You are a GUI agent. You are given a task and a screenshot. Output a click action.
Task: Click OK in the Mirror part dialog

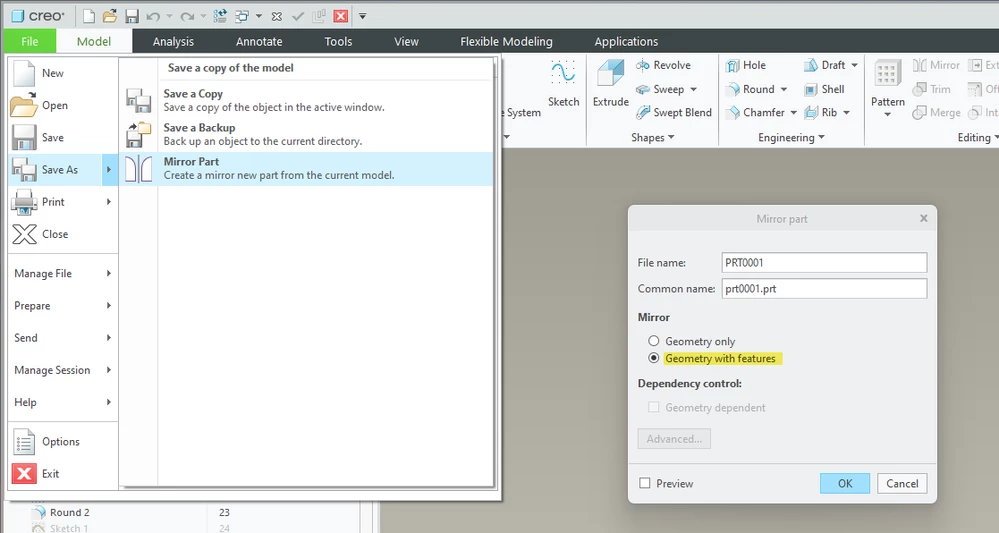[x=845, y=483]
